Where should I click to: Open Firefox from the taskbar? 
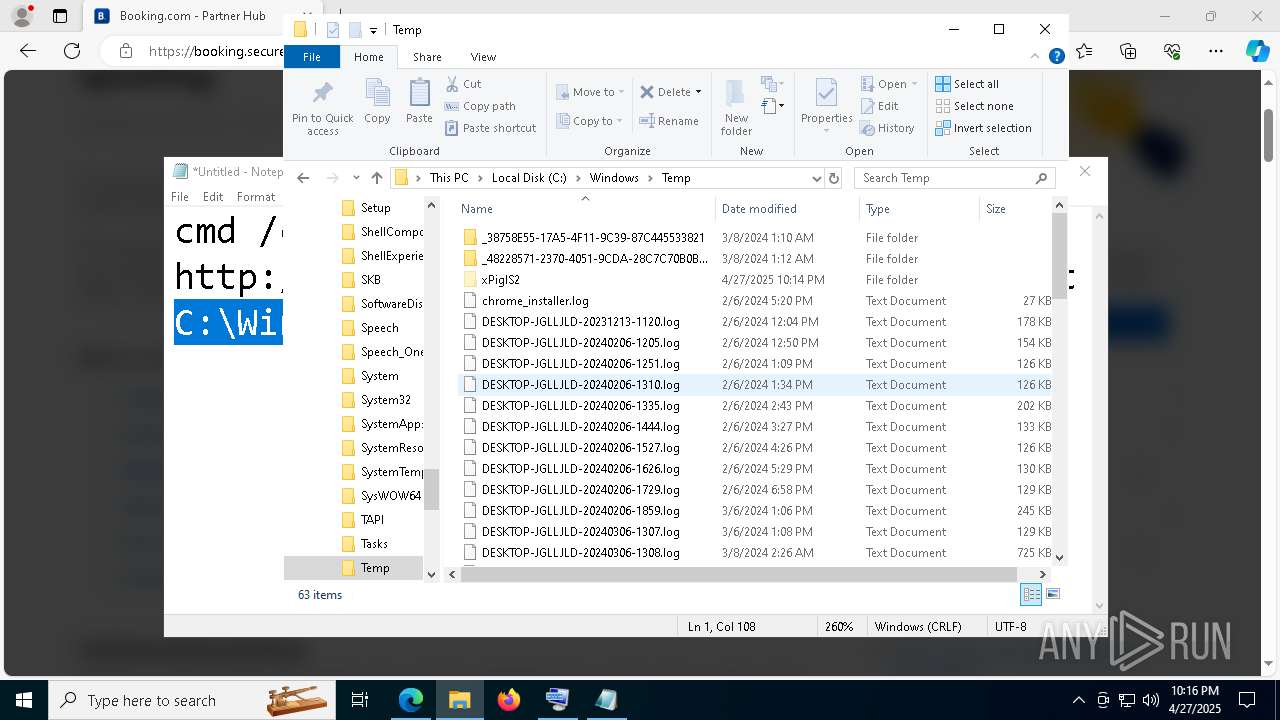509,700
